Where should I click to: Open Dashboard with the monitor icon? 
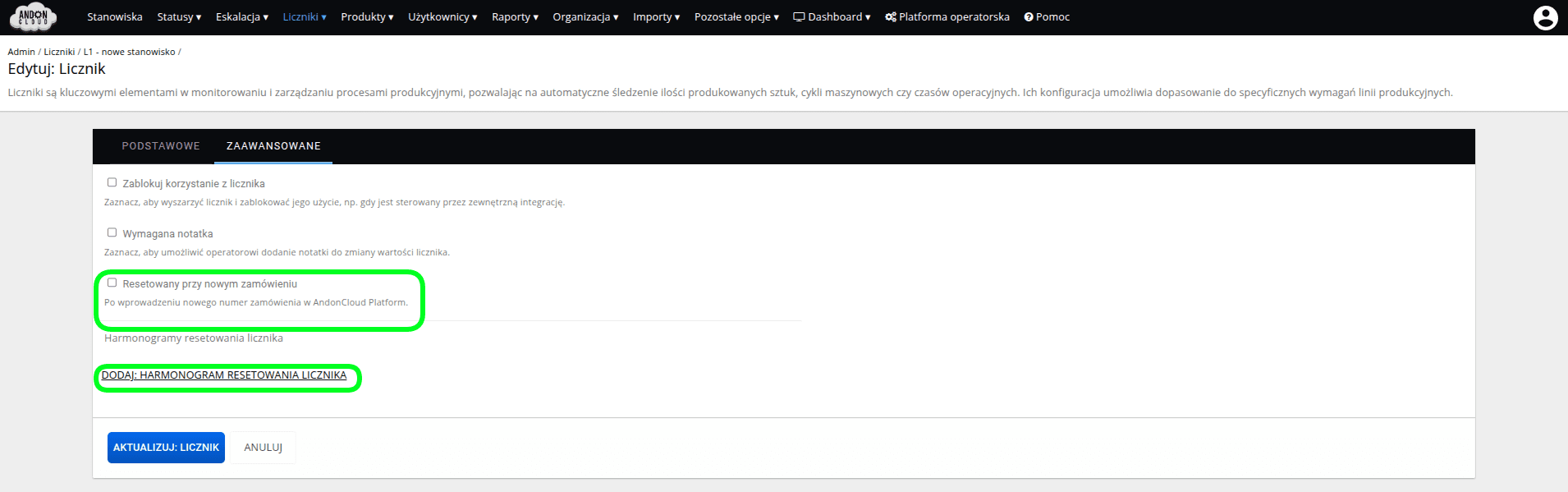(831, 17)
